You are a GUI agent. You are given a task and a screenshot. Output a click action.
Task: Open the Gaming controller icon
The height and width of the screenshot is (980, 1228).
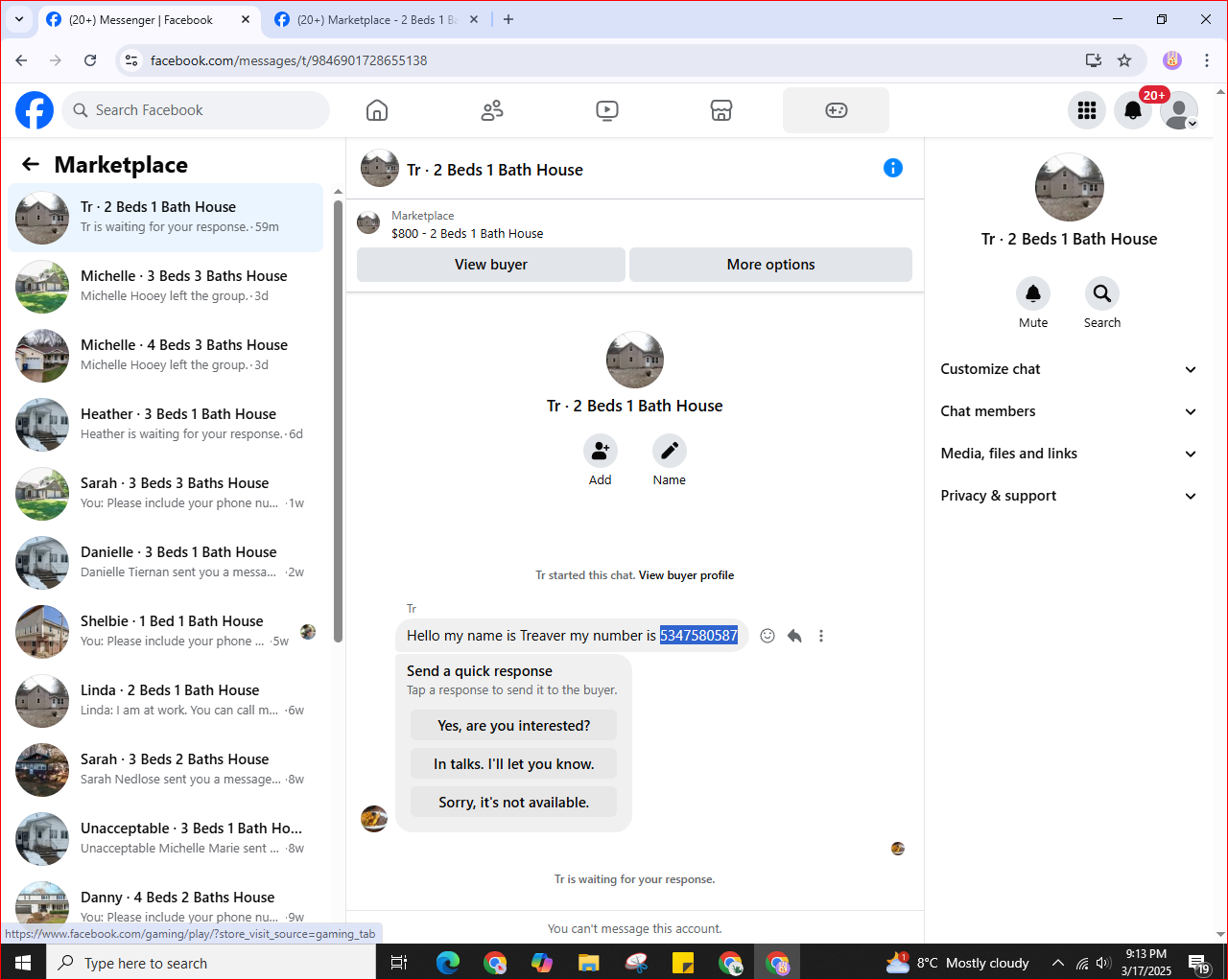837,110
